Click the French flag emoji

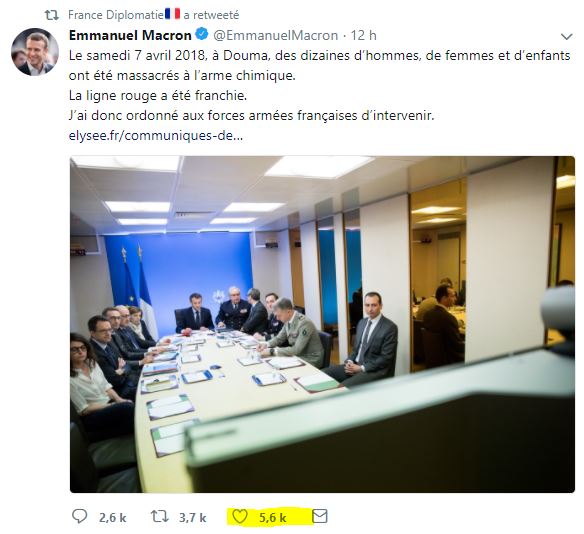[x=172, y=14]
